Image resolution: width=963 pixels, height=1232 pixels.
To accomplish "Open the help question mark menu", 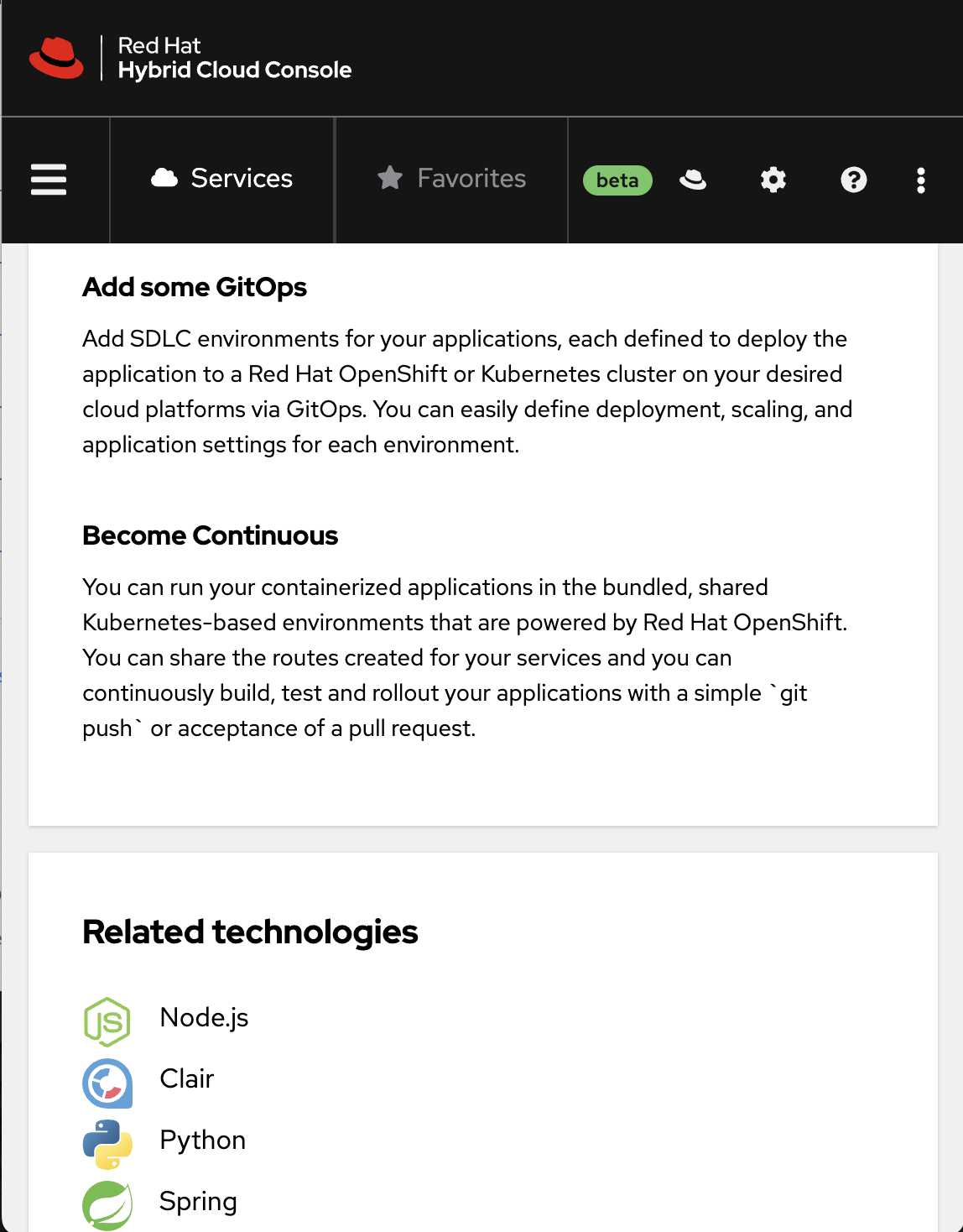I will [x=854, y=180].
